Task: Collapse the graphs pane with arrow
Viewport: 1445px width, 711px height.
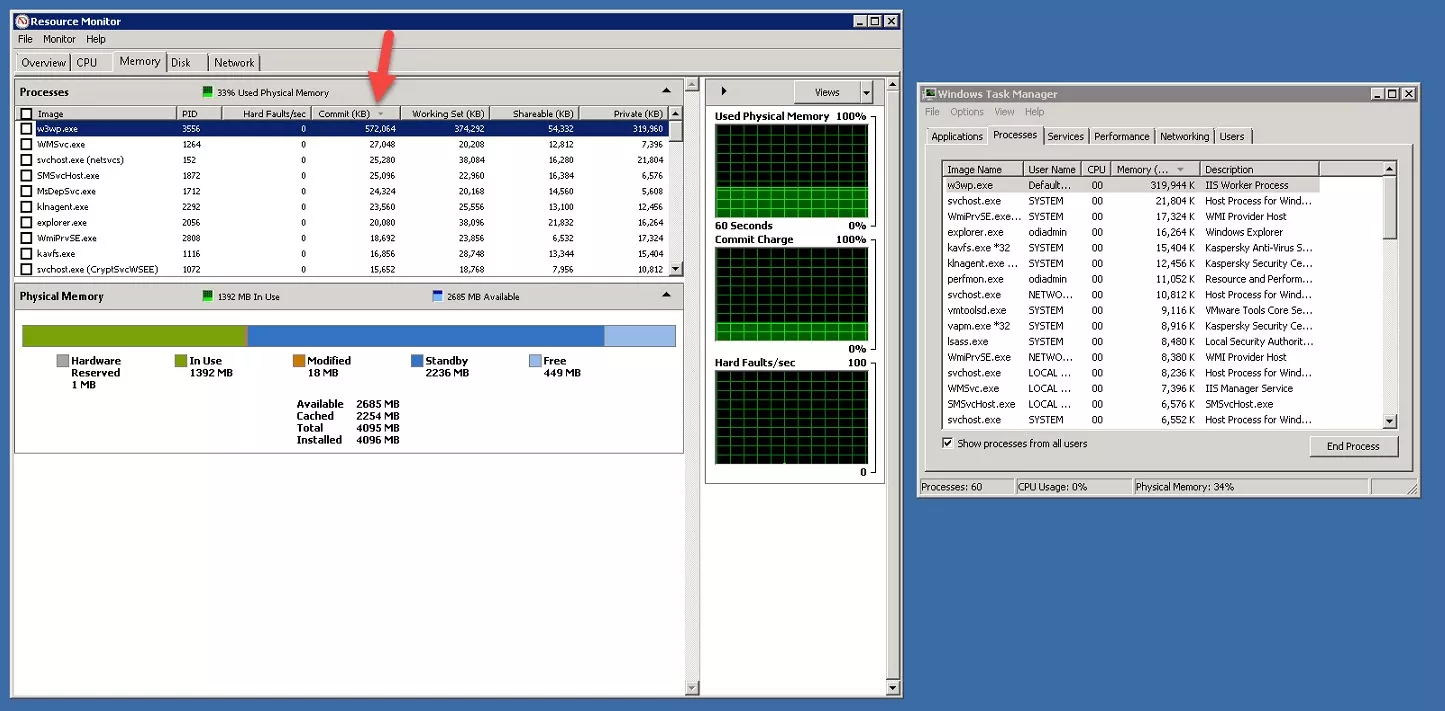Action: pyautogui.click(x=724, y=92)
